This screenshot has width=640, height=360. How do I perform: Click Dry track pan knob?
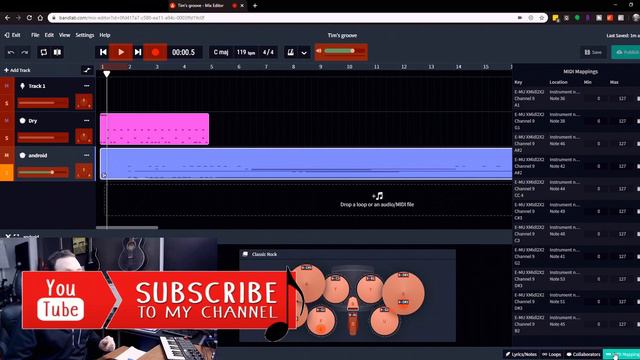pyautogui.click(x=84, y=136)
